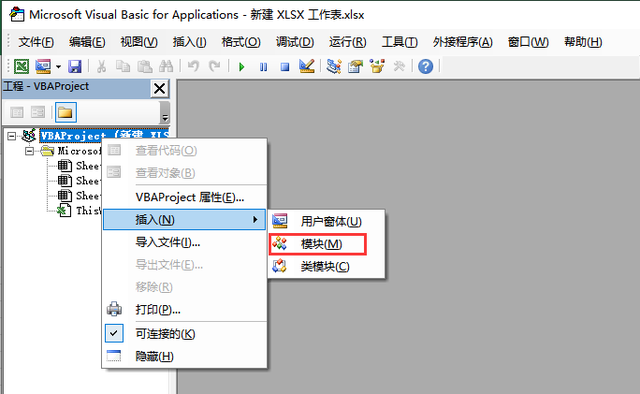Click the project panel toolbar overflow arrow
Viewport: 640px width, 394px height.
(x=164, y=113)
